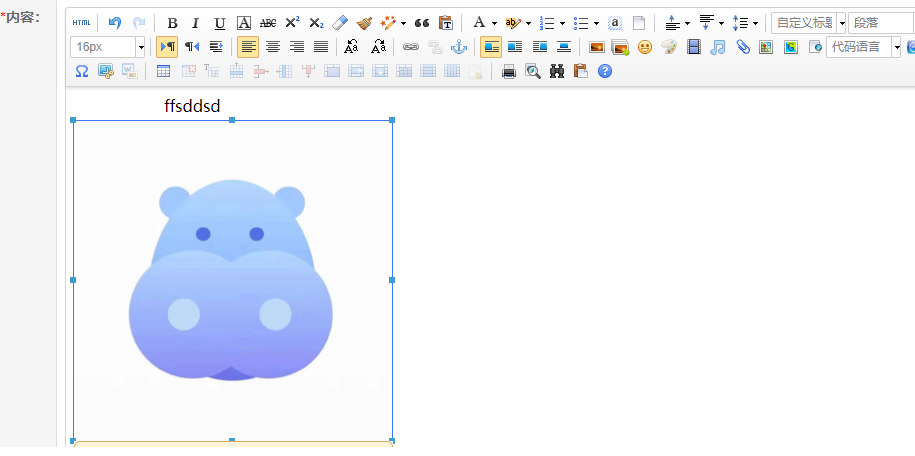Open the 代码语言 code language dropdown
Image resolution: width=915 pixels, height=456 pixels.
pyautogui.click(x=897, y=47)
